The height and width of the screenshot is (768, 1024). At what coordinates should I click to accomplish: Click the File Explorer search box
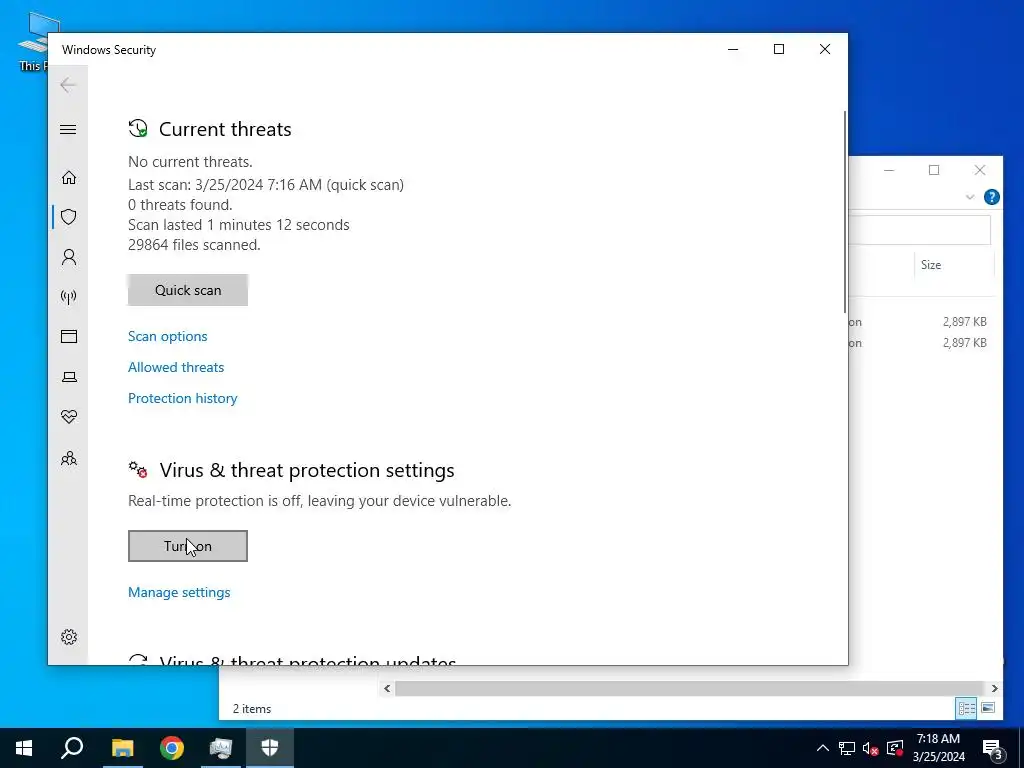click(920, 230)
